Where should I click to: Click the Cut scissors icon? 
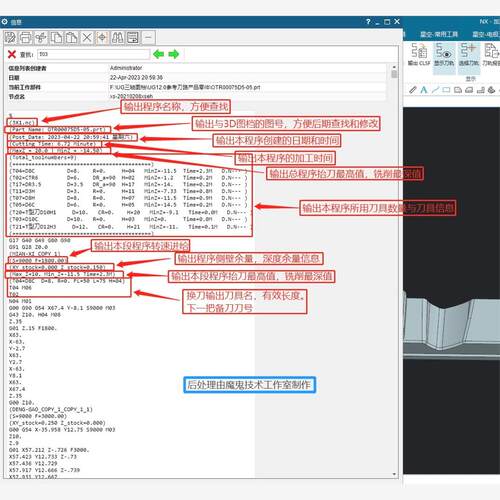coord(41,37)
